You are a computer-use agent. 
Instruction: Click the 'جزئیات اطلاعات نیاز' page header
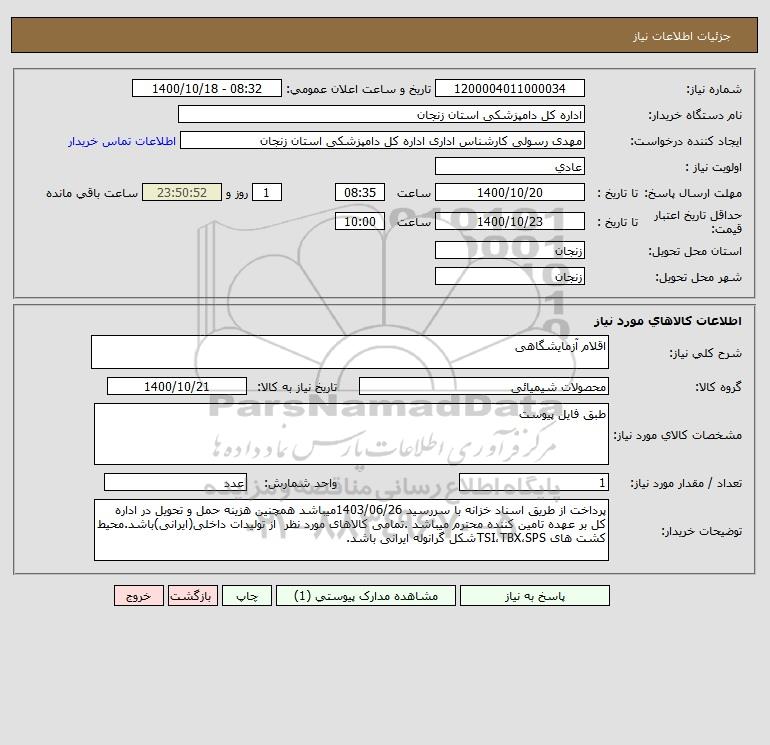(682, 36)
